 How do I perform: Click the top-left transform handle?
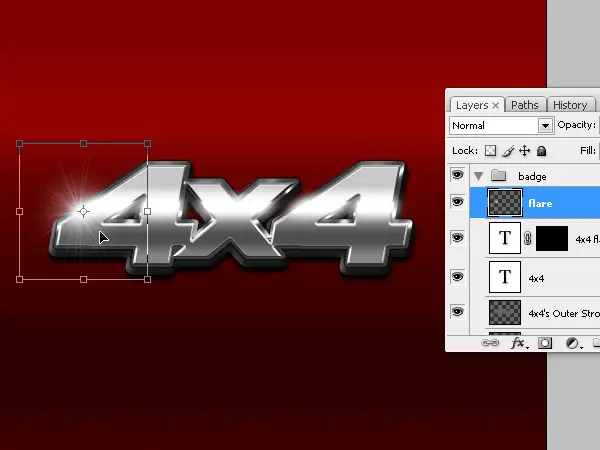point(20,143)
